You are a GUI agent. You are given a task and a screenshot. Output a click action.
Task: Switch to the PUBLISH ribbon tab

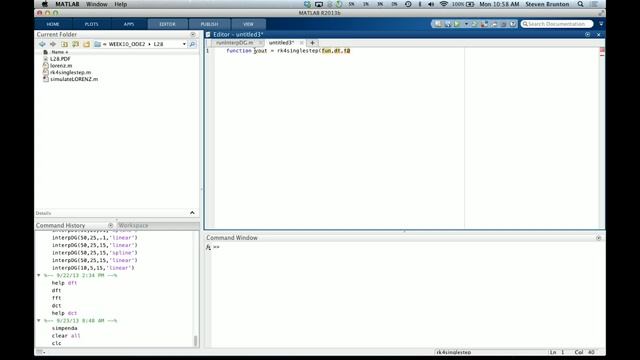(209, 24)
